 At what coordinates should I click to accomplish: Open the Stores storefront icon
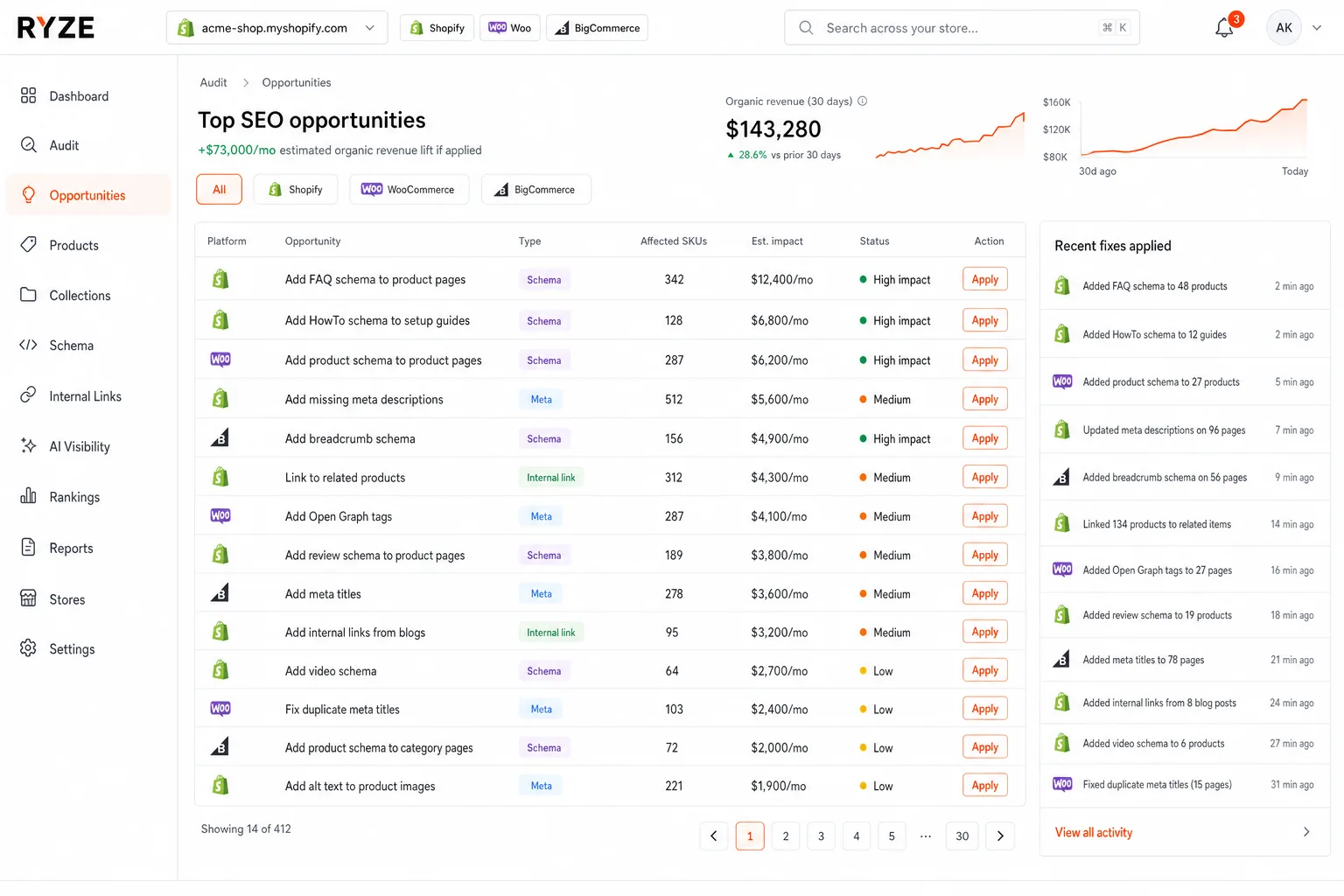tap(28, 598)
